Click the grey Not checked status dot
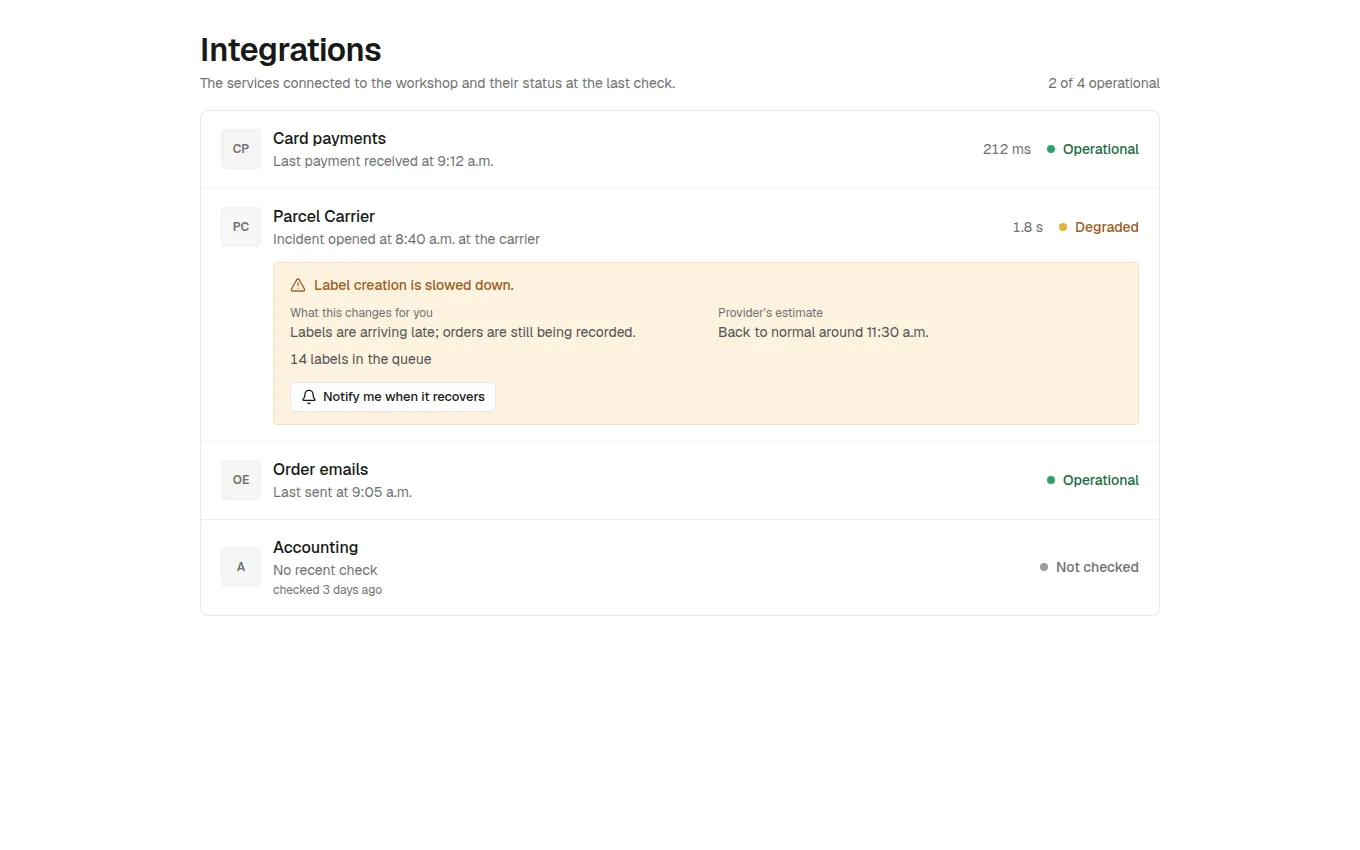The height and width of the screenshot is (850, 1360). [1044, 567]
